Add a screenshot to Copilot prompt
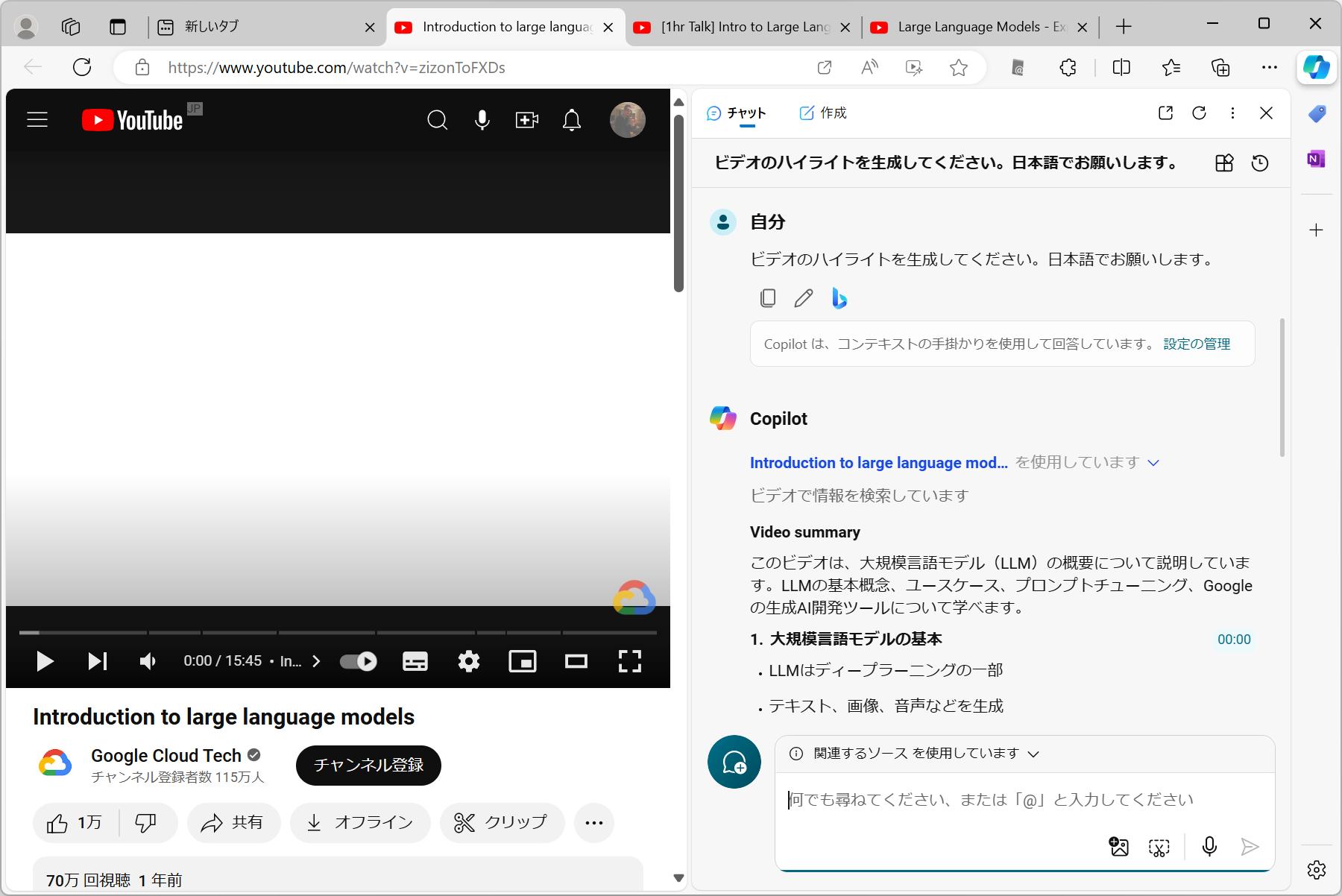The width and height of the screenshot is (1342, 896). click(x=1159, y=847)
